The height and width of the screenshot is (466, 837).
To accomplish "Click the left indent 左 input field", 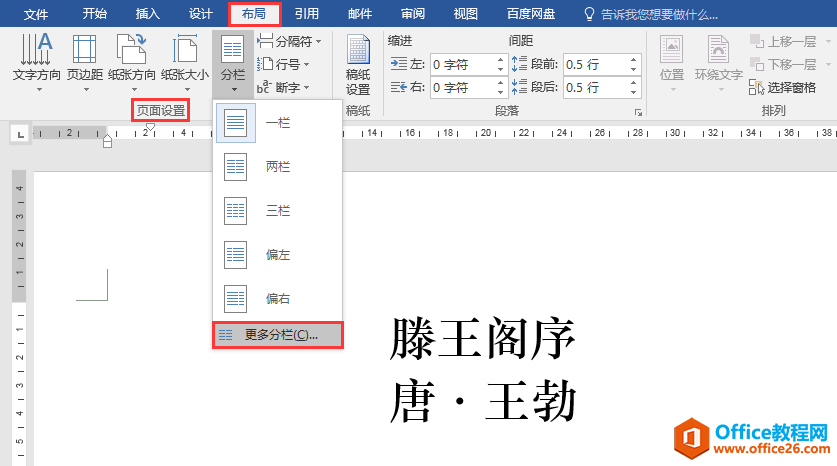I will (462, 65).
